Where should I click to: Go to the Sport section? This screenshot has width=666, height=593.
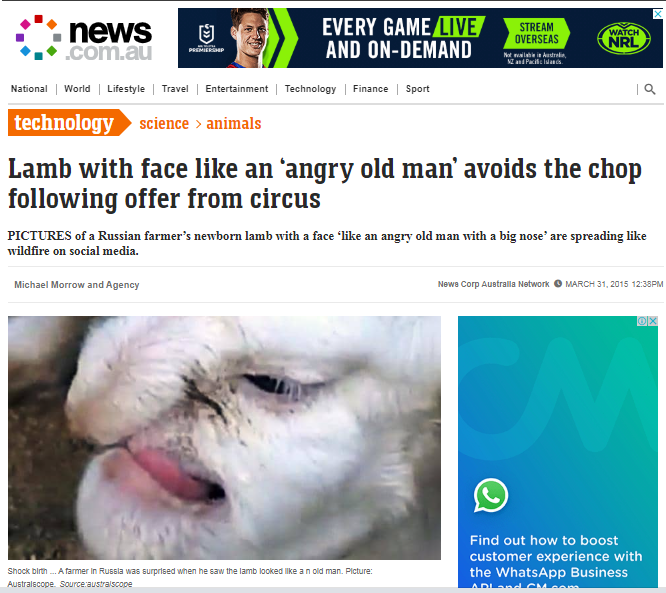pyautogui.click(x=417, y=89)
